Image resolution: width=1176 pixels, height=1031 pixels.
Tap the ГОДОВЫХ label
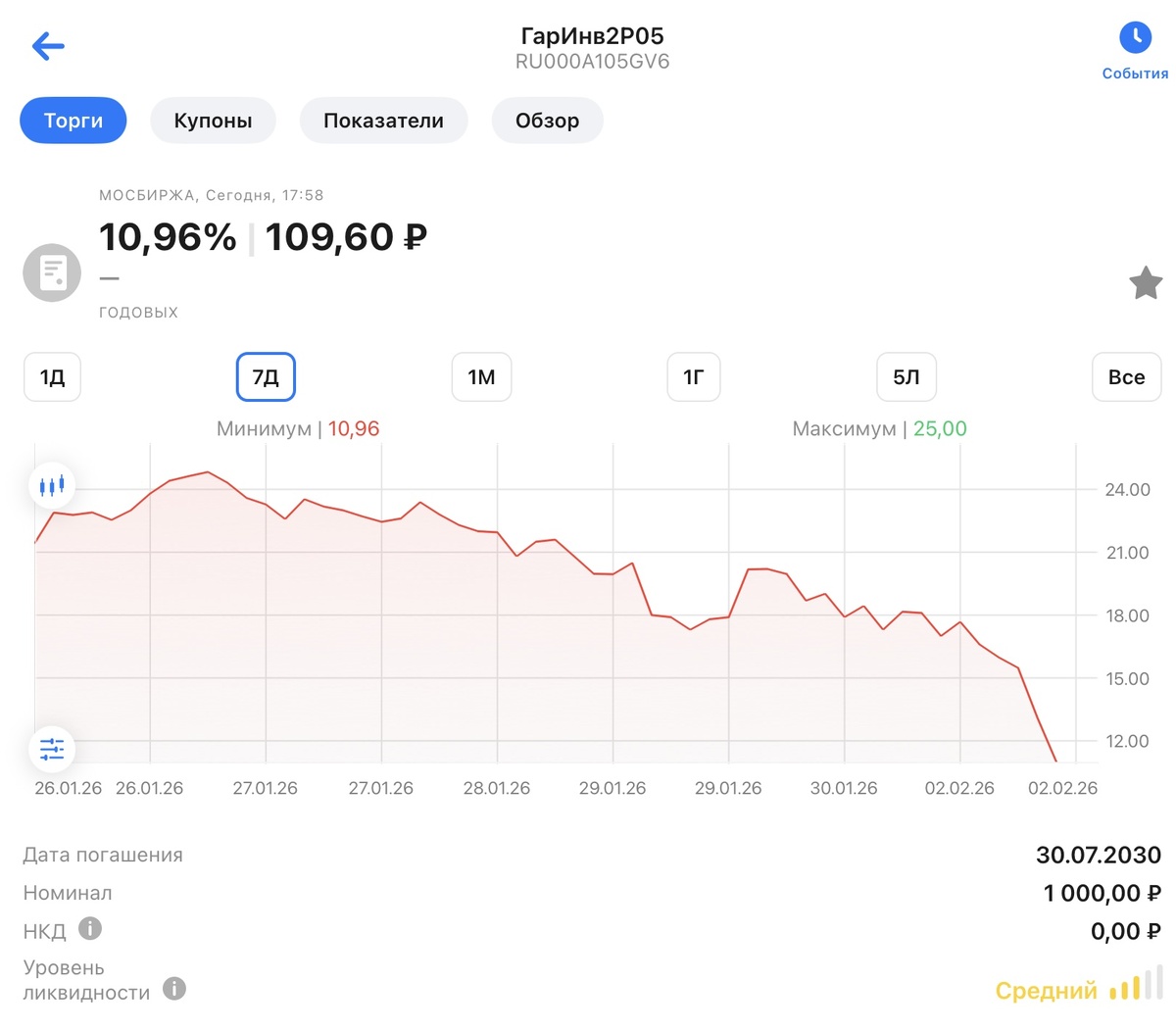click(138, 313)
